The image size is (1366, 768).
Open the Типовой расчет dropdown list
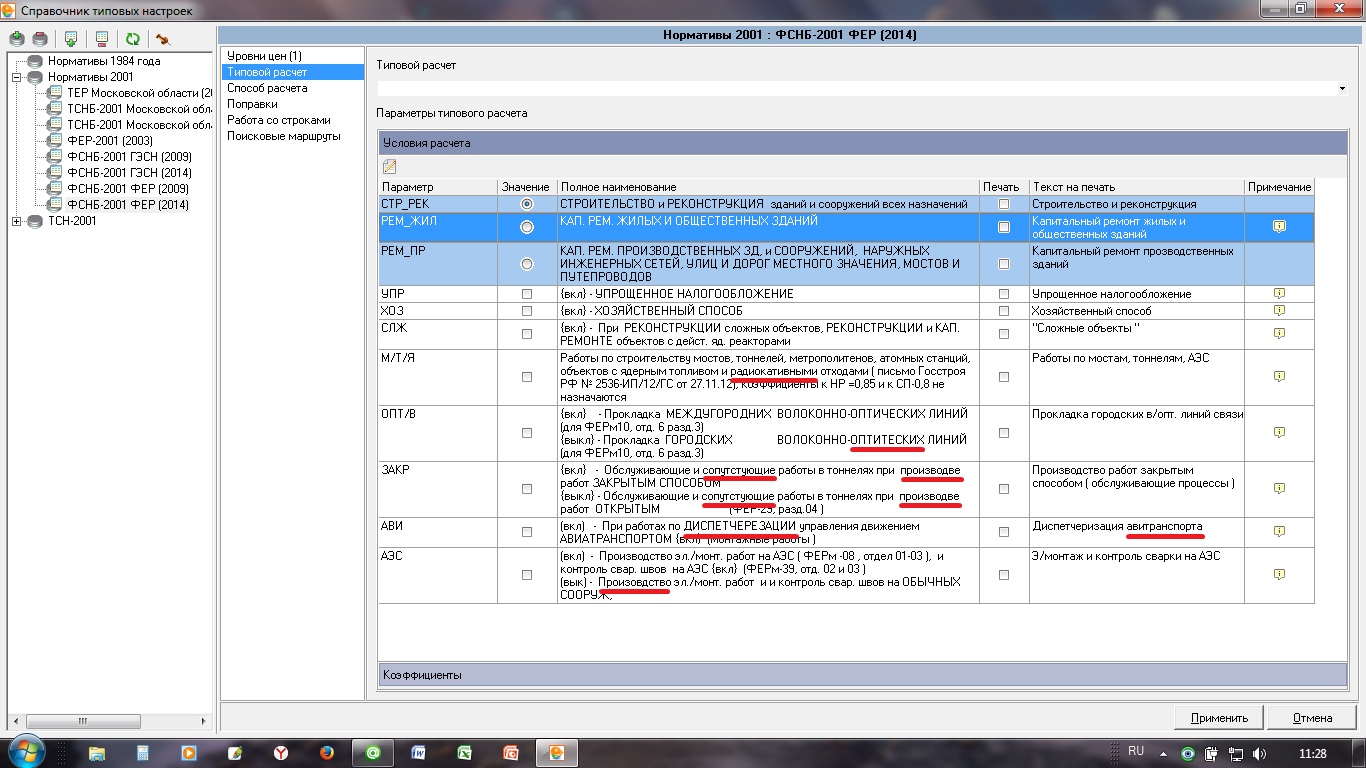pos(1342,89)
